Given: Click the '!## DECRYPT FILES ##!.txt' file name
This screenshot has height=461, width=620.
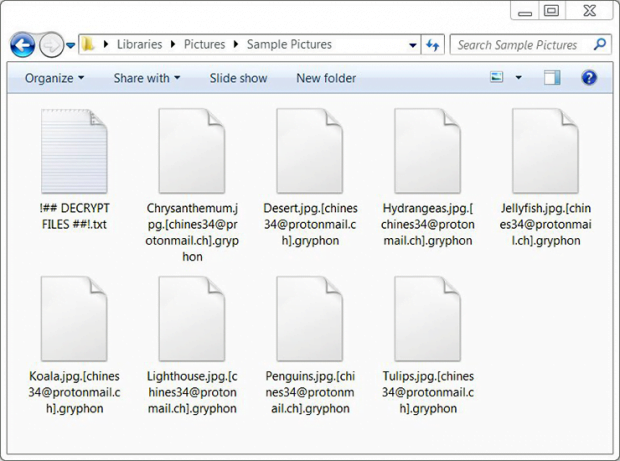Looking at the screenshot, I should [74, 216].
